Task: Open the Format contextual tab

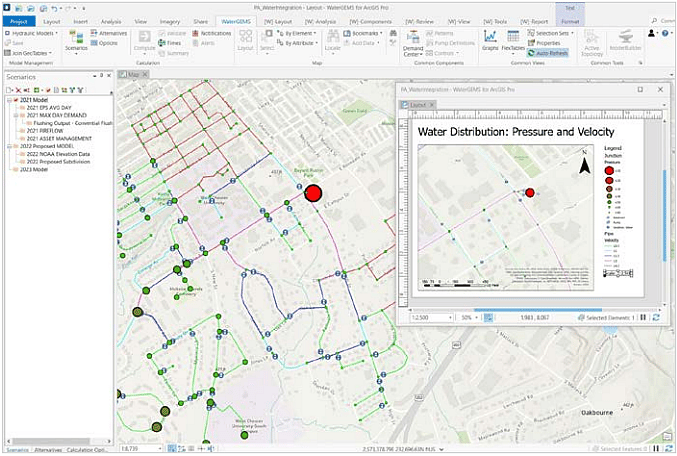Action: [570, 21]
